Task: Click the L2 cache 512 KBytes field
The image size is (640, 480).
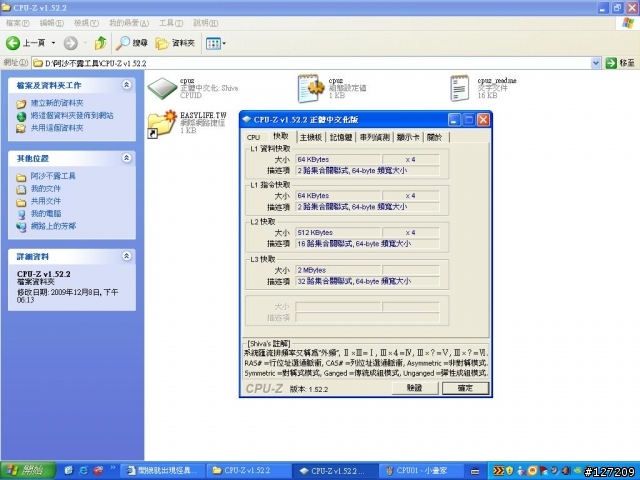Action: [x=338, y=233]
